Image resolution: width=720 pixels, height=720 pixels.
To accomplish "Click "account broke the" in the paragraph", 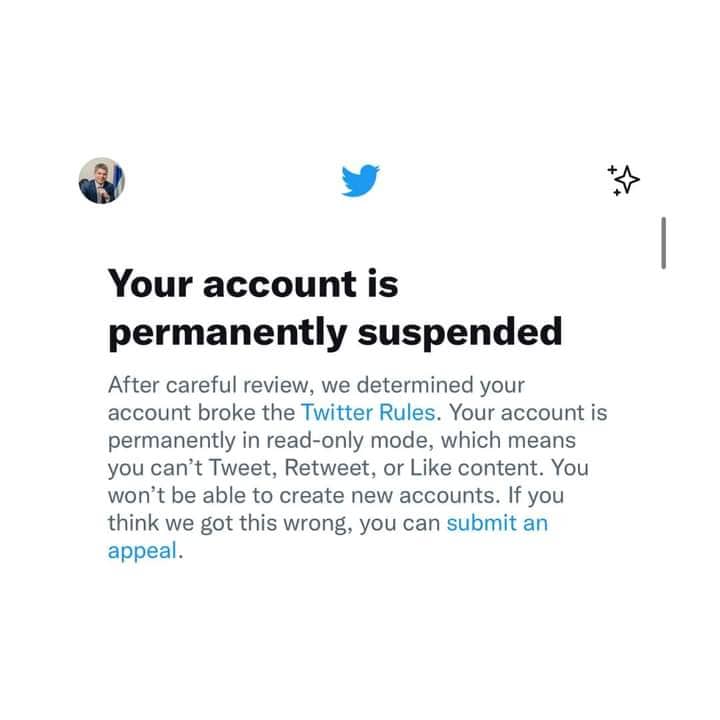I will click(x=201, y=412).
